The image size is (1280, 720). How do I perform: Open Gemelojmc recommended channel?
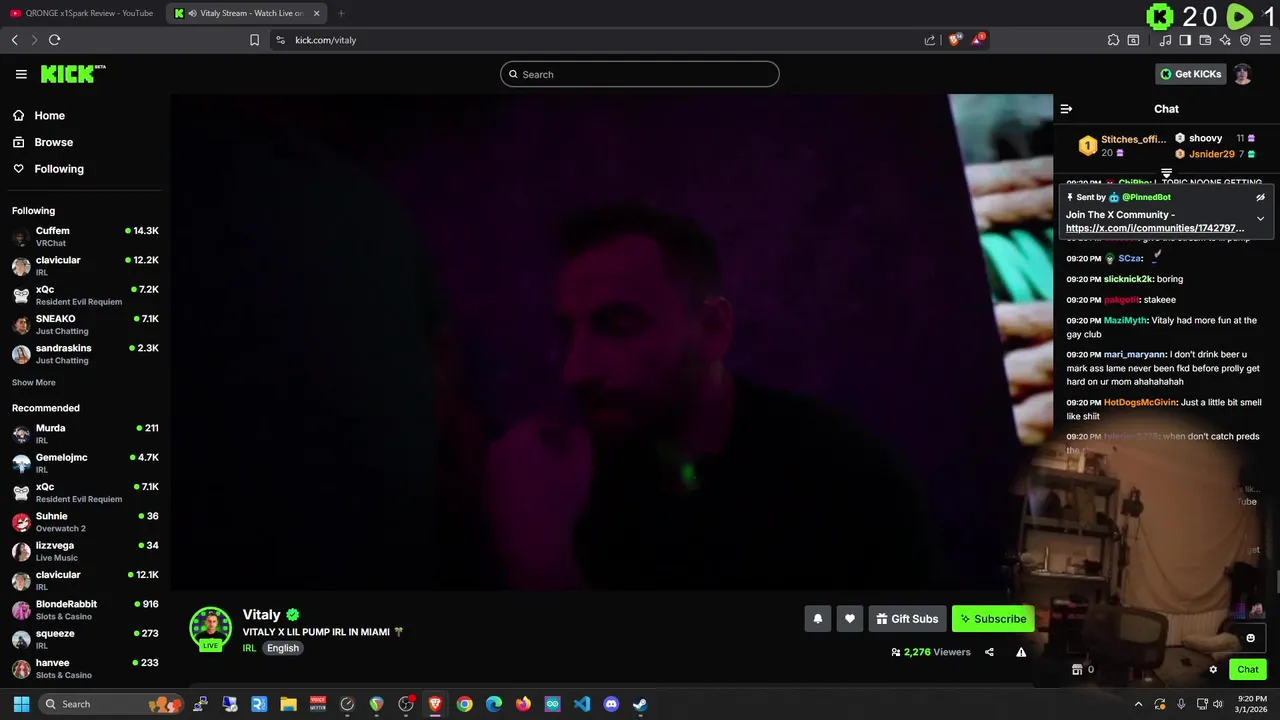(84, 463)
